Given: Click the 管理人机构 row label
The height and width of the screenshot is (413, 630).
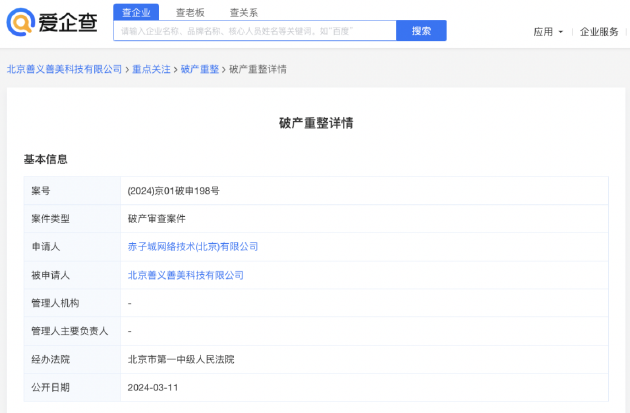Looking at the screenshot, I should click(55, 303).
